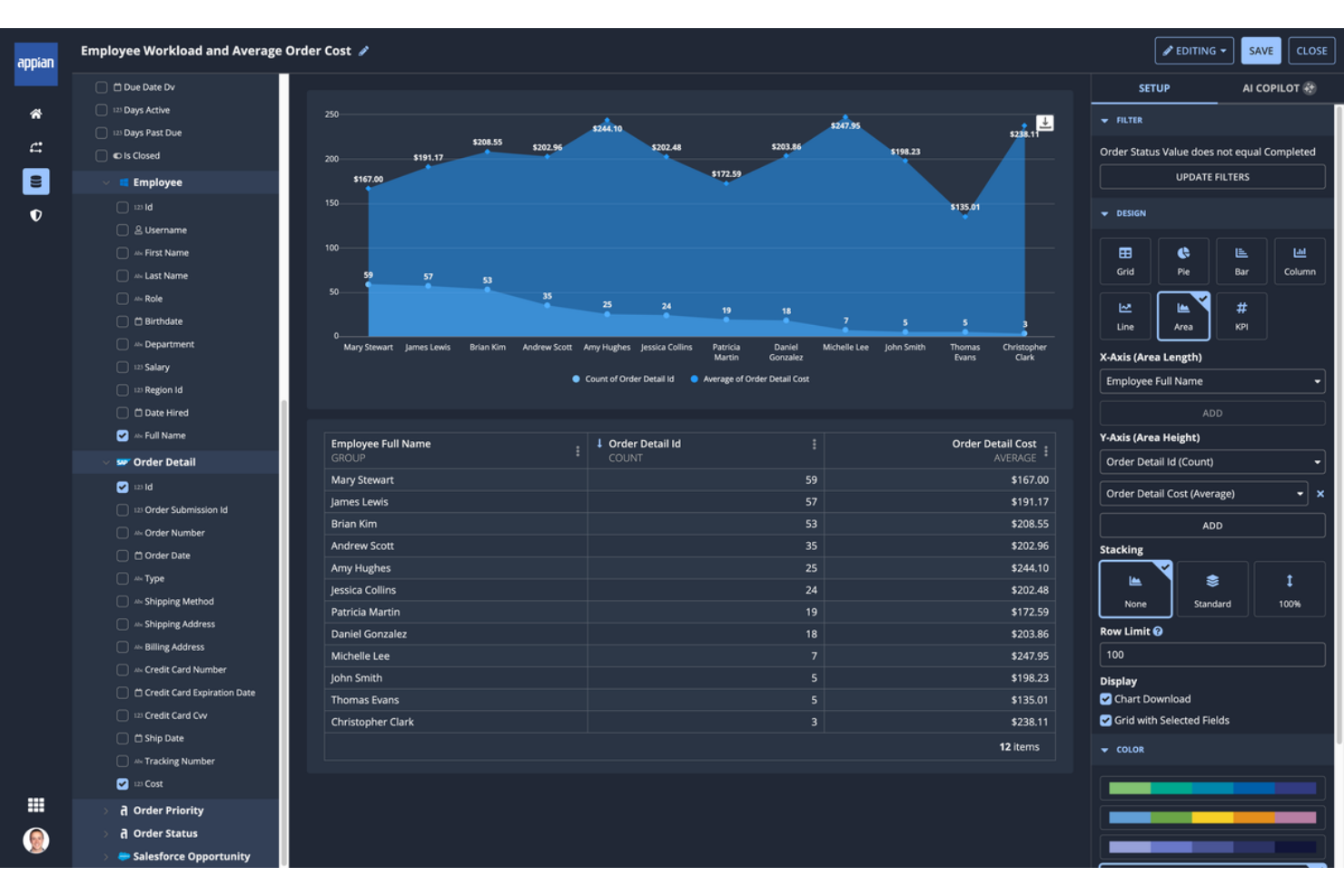This screenshot has height=896, width=1344.
Task: Open Employee Full Name column menu
Action: tap(578, 451)
